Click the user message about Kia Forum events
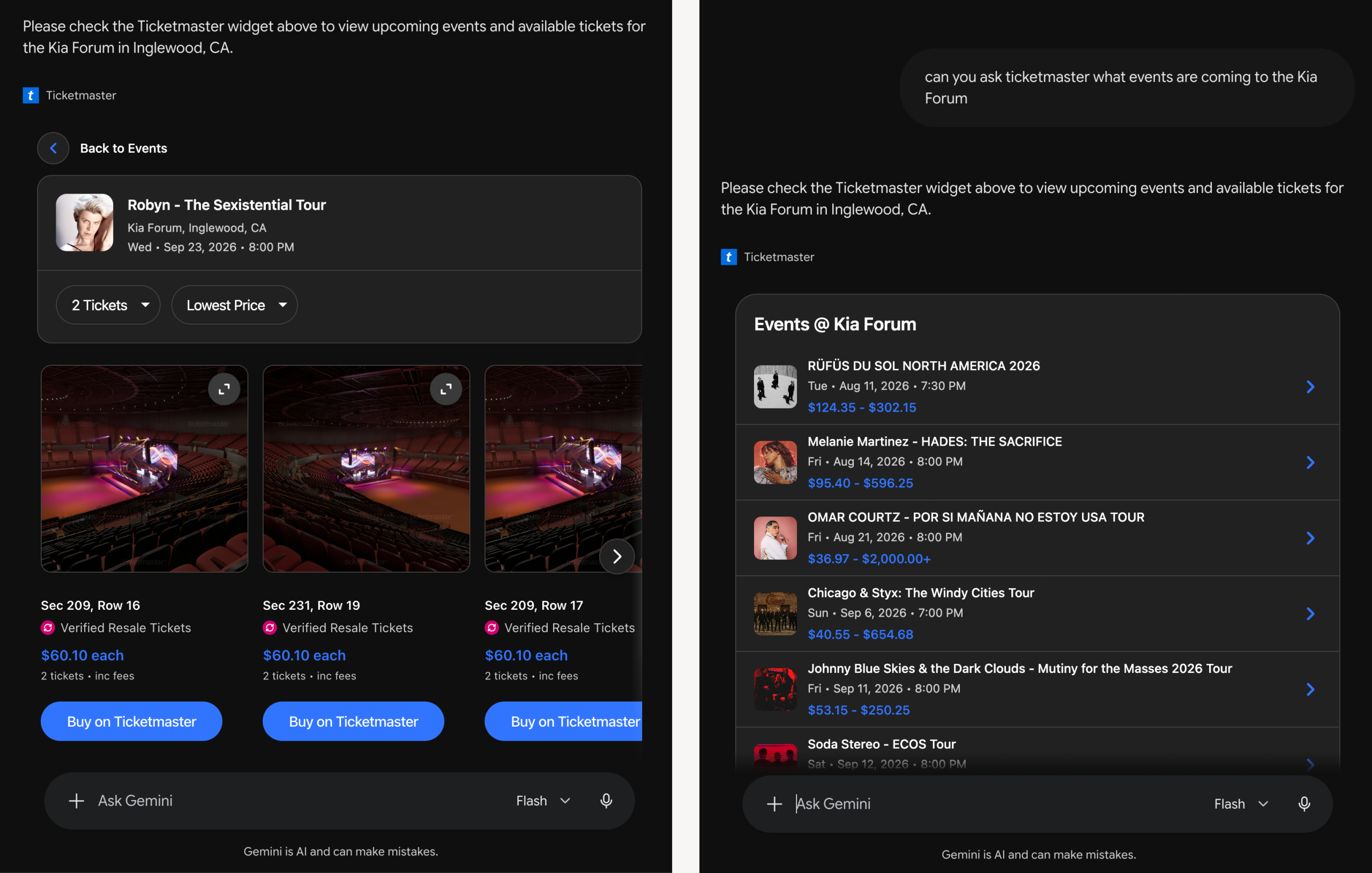 1127,87
